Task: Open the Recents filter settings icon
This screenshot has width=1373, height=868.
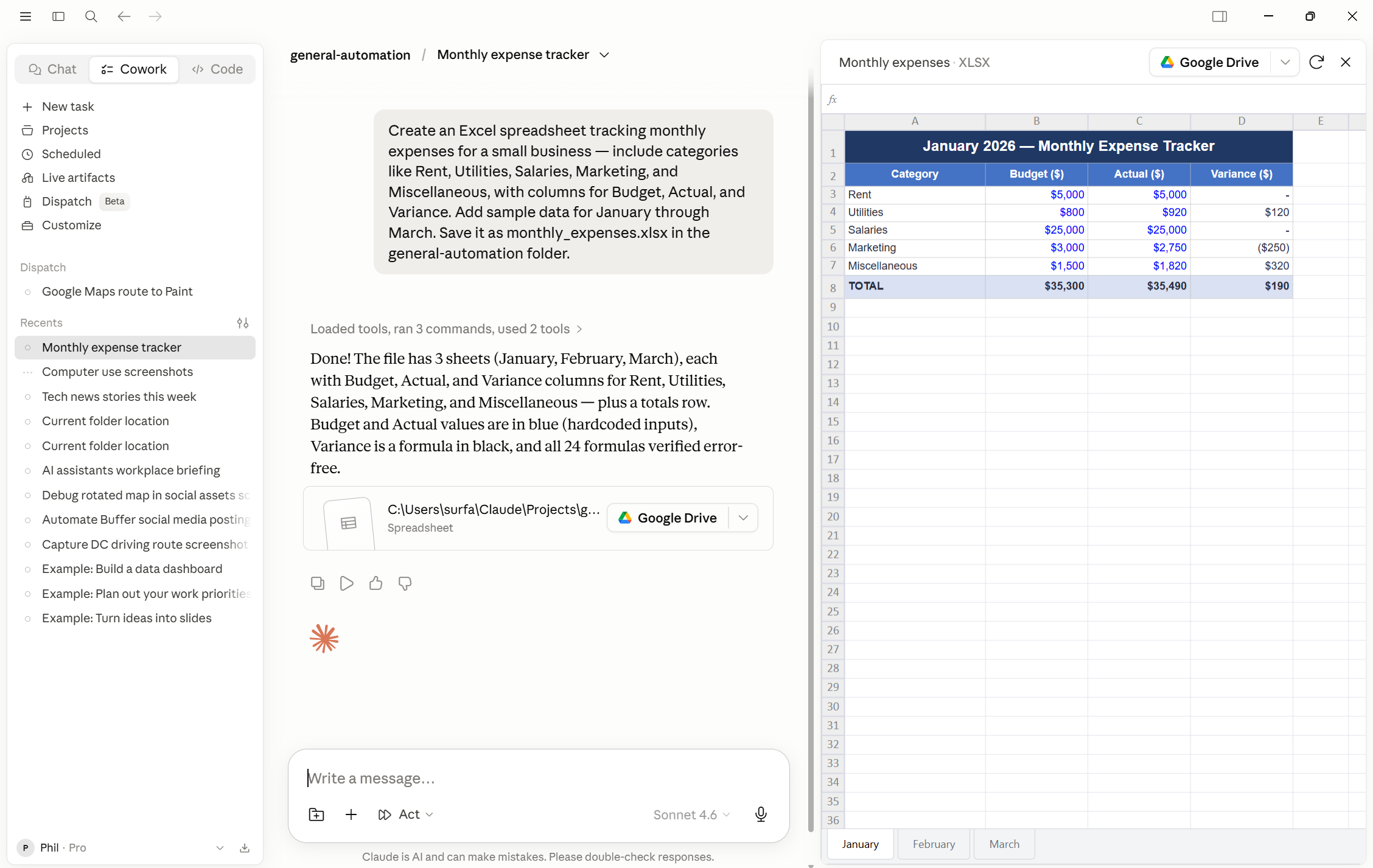Action: (243, 323)
